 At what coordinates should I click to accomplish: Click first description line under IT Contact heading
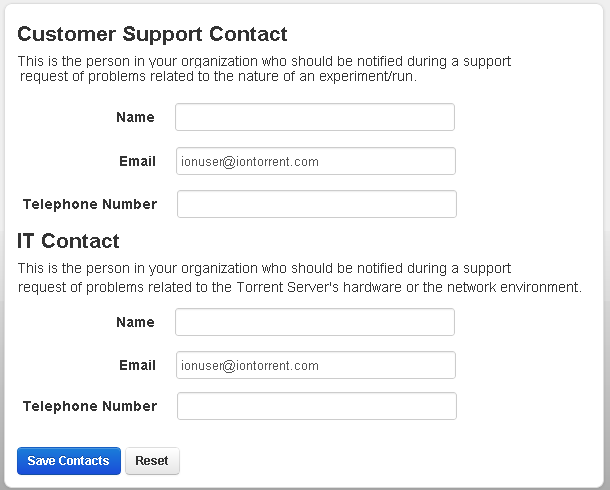[x=265, y=268]
